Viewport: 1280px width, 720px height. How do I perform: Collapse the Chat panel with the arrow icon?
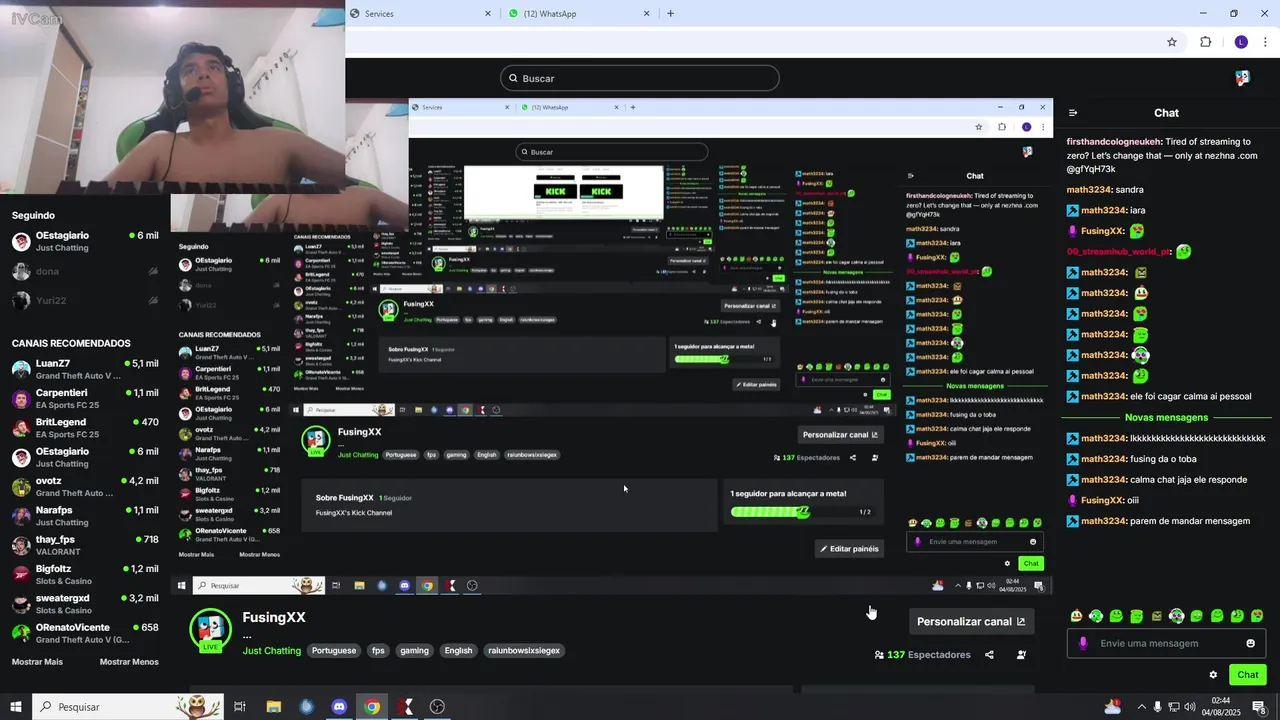(x=1073, y=113)
